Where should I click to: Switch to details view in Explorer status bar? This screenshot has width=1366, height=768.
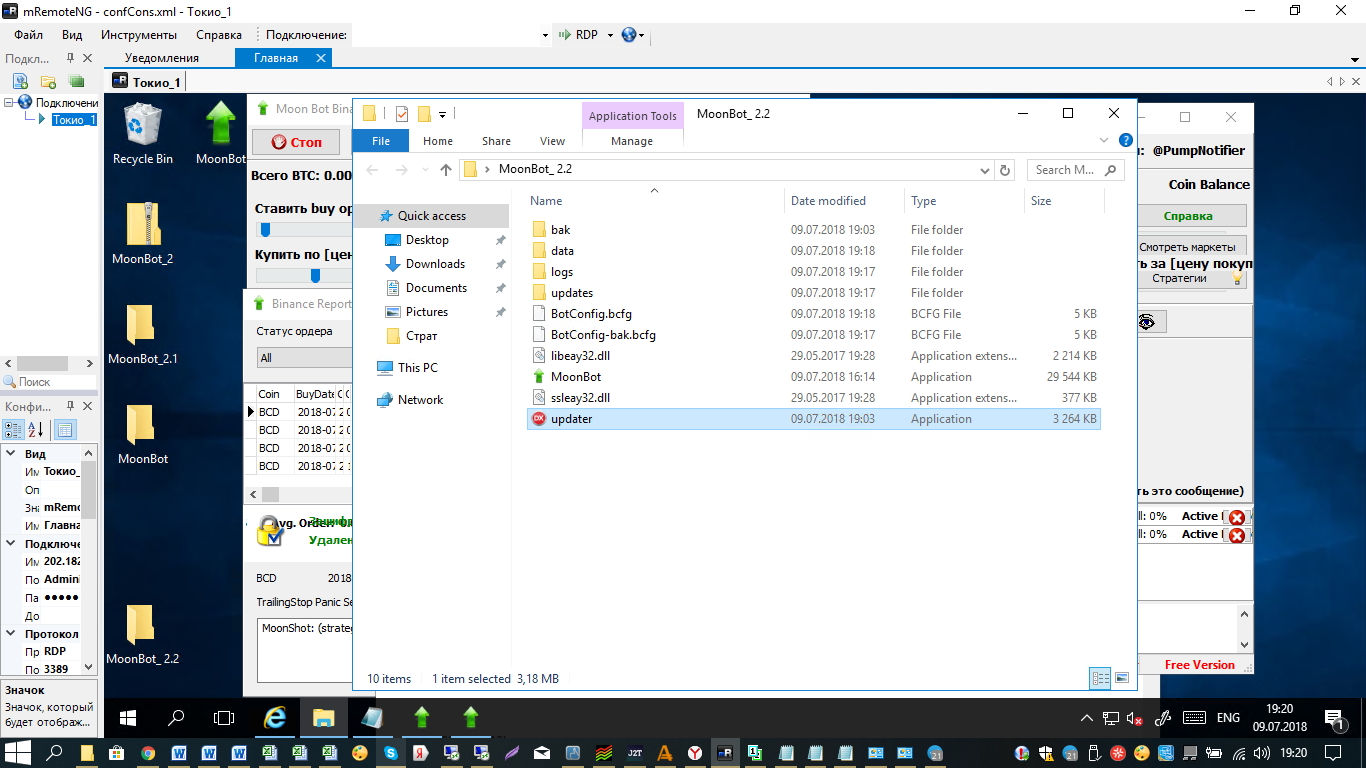[1100, 678]
